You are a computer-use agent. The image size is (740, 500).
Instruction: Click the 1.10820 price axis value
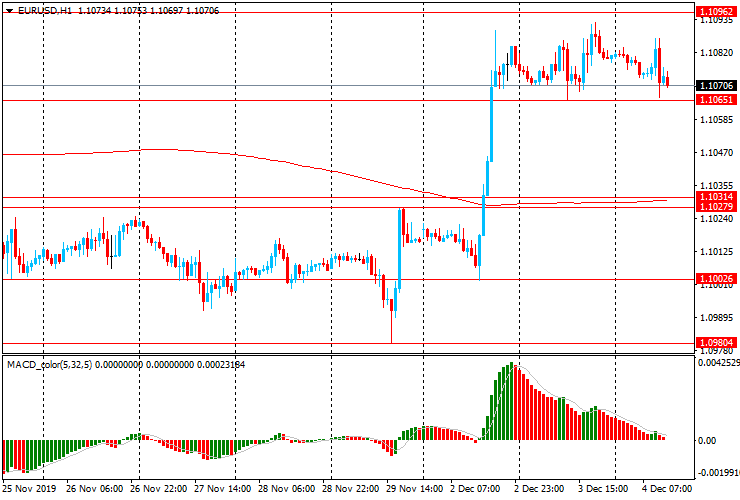717,52
